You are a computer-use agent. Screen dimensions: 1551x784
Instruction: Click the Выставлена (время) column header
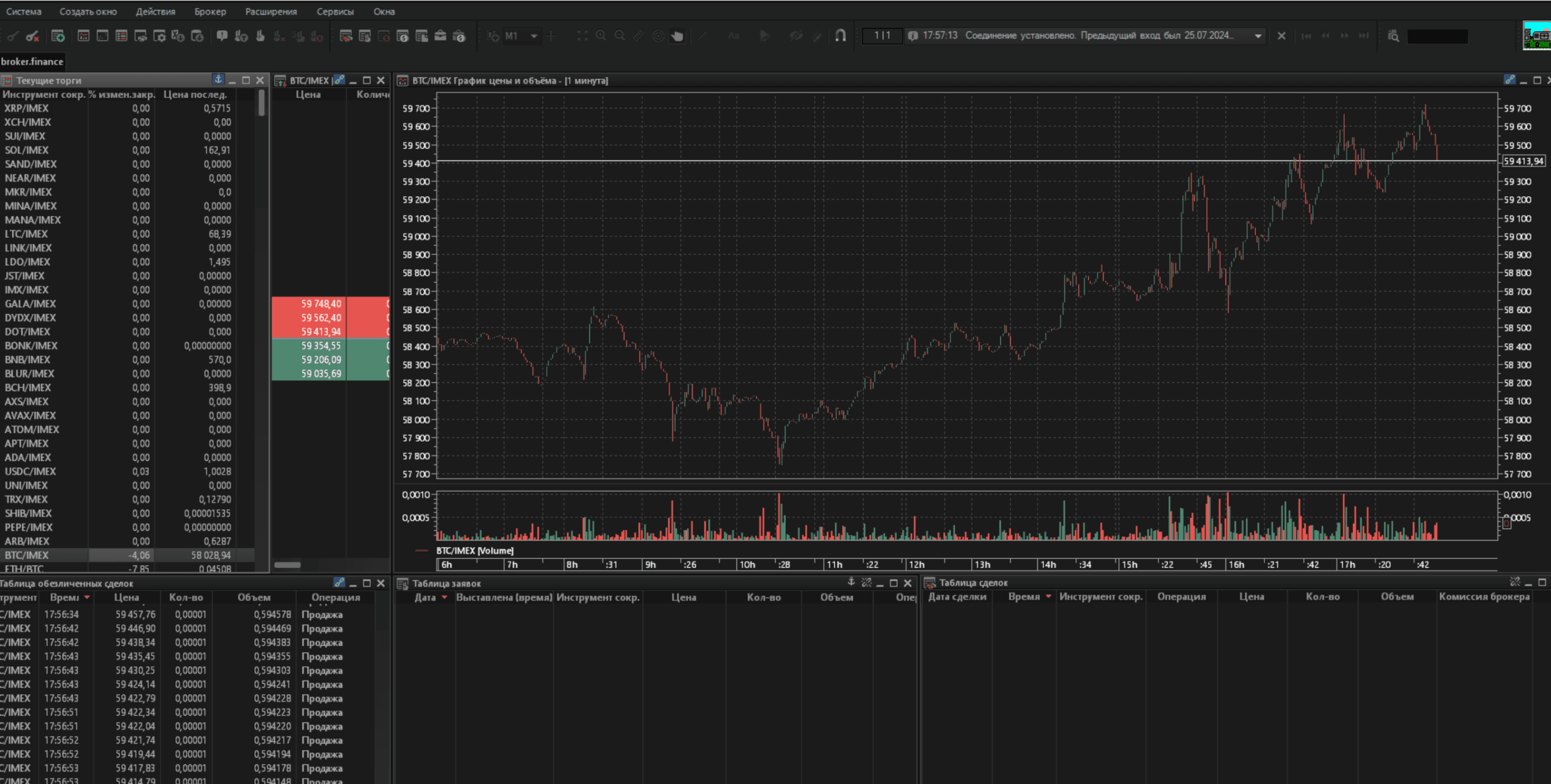tap(504, 597)
